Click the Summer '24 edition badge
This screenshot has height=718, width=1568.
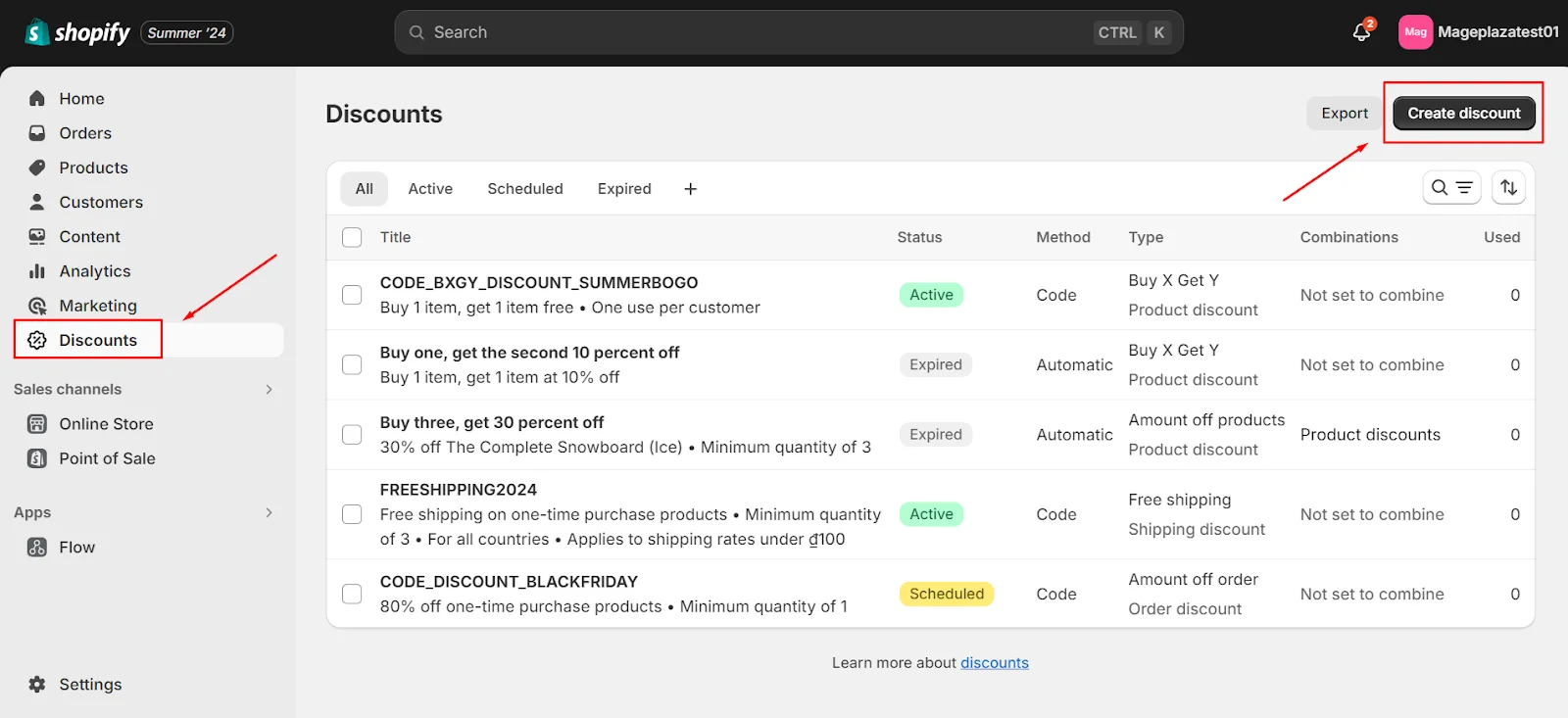coord(187,33)
